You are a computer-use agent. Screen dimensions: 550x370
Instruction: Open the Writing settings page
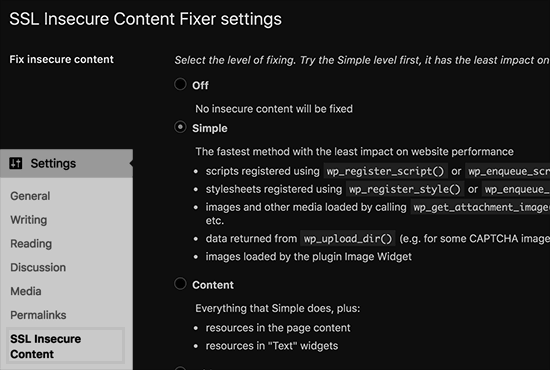coord(29,220)
